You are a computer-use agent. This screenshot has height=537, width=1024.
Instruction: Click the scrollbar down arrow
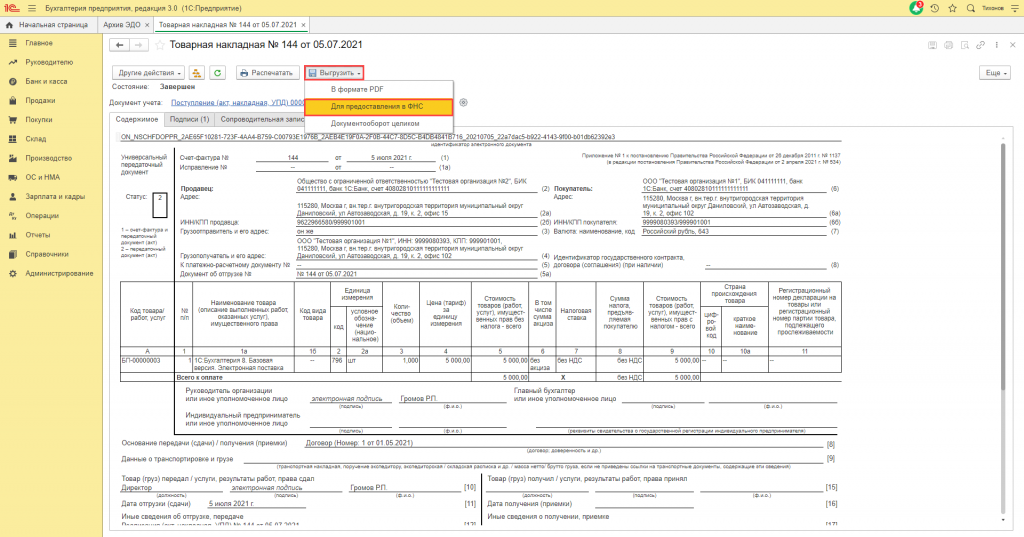coord(1003,520)
